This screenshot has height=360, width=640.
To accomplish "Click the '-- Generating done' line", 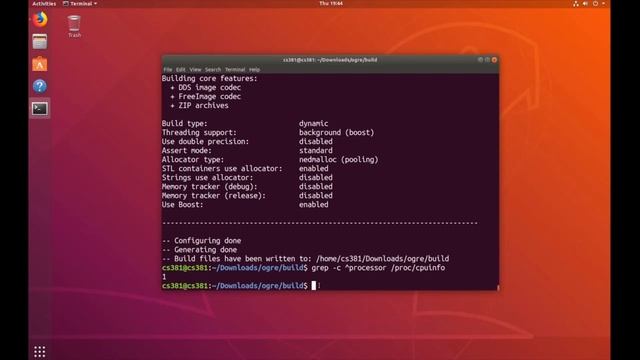I will point(199,249).
